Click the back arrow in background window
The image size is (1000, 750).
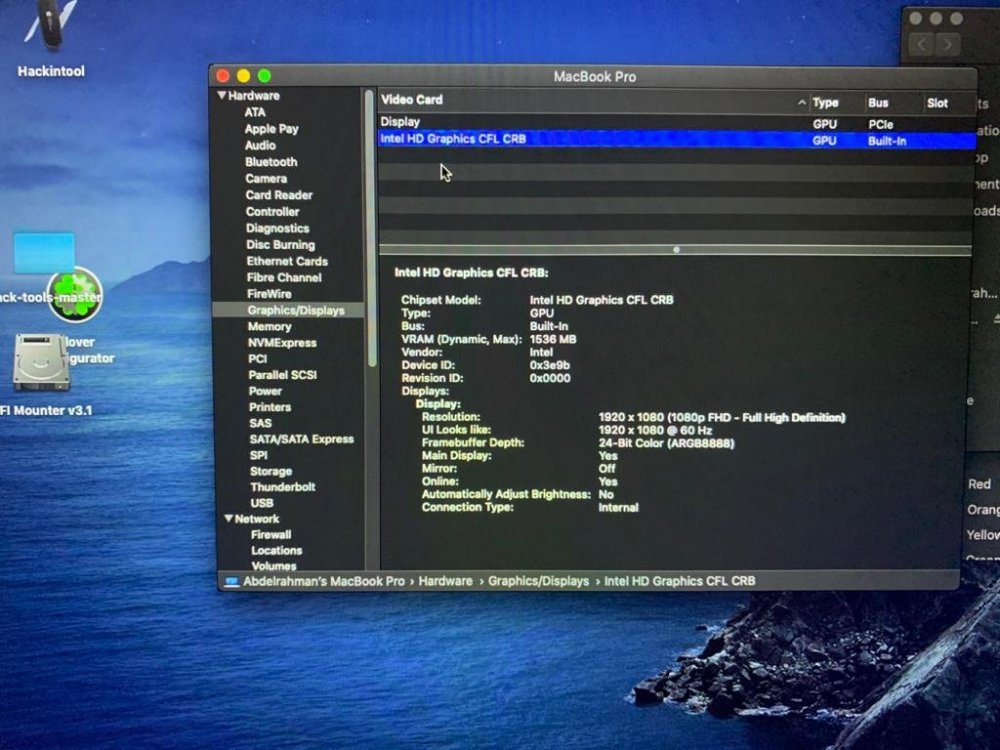(922, 44)
